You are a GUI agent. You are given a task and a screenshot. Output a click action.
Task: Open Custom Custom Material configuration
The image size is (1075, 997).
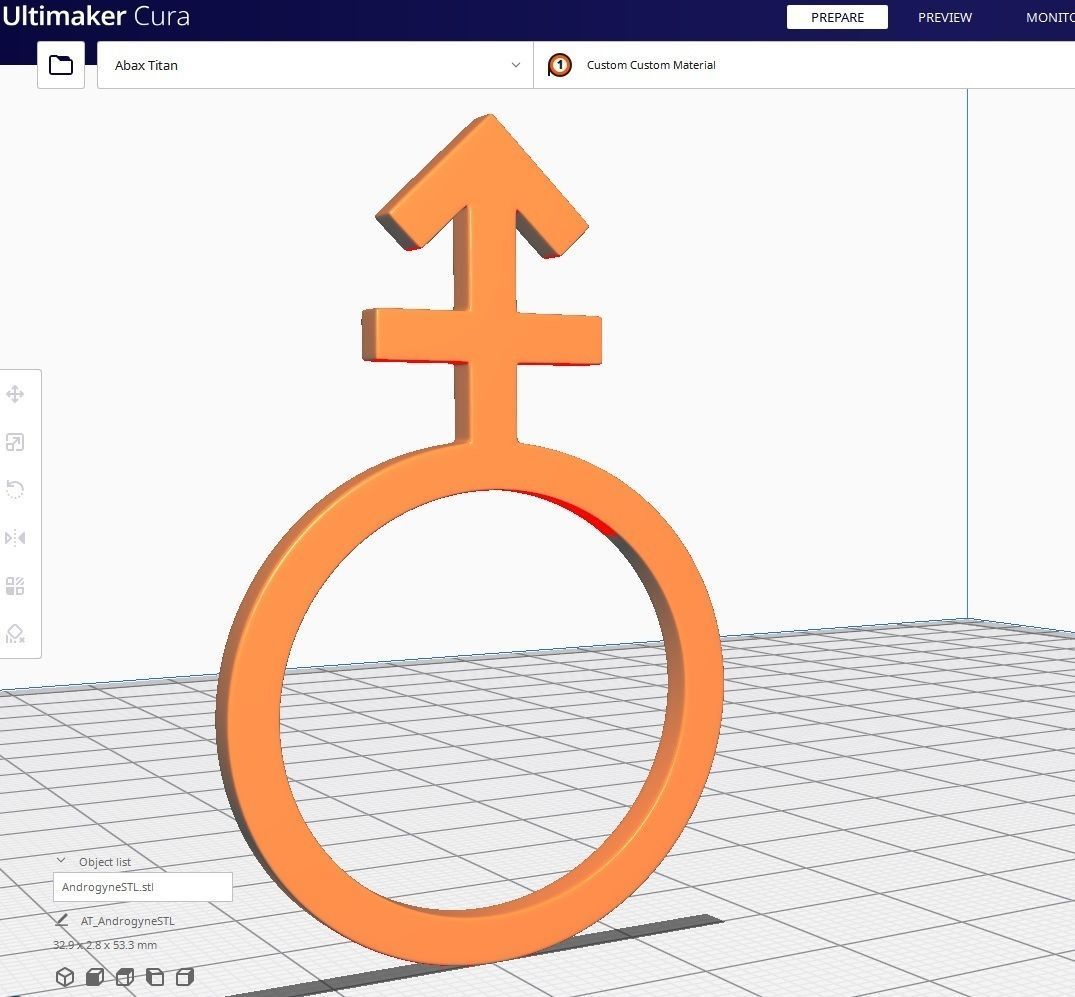click(804, 65)
